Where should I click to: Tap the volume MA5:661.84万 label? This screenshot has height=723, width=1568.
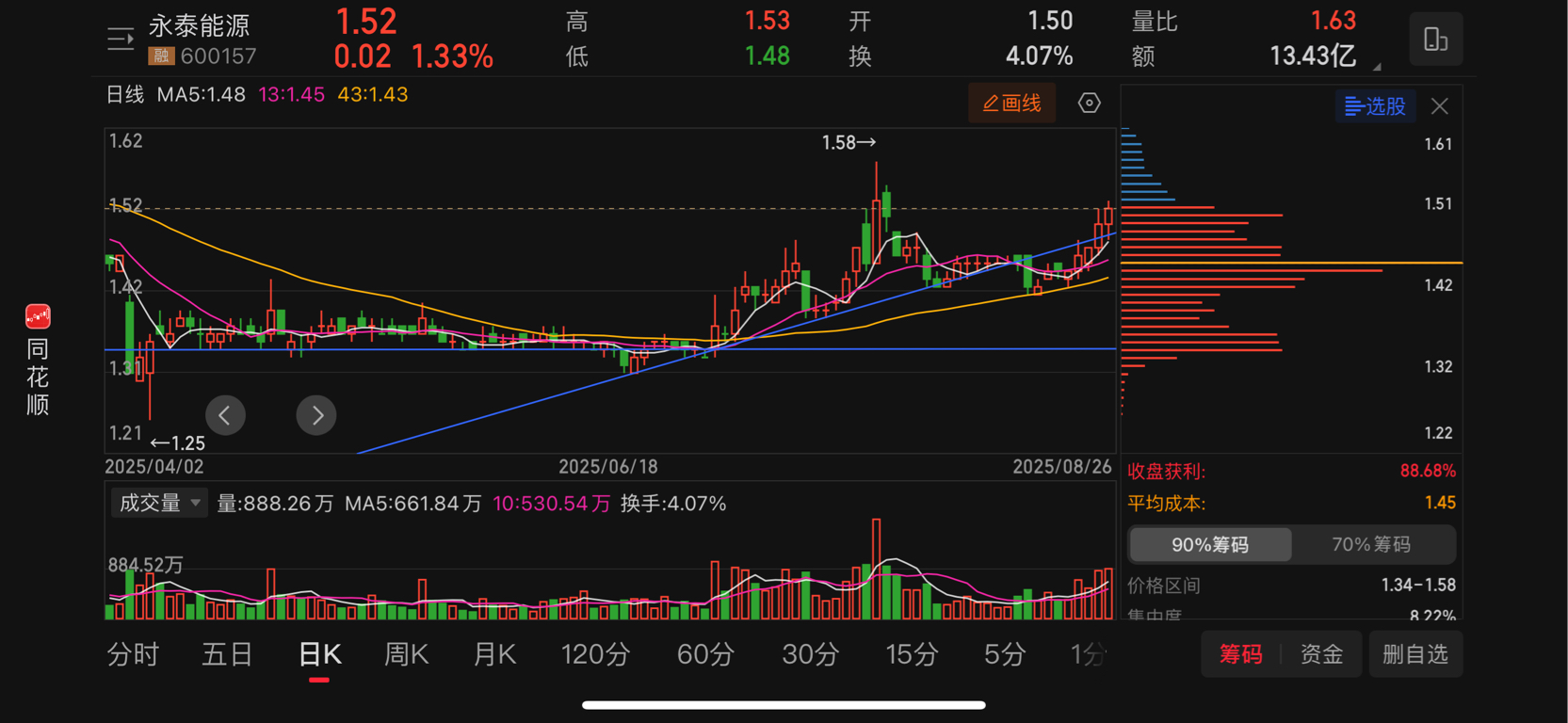point(412,504)
